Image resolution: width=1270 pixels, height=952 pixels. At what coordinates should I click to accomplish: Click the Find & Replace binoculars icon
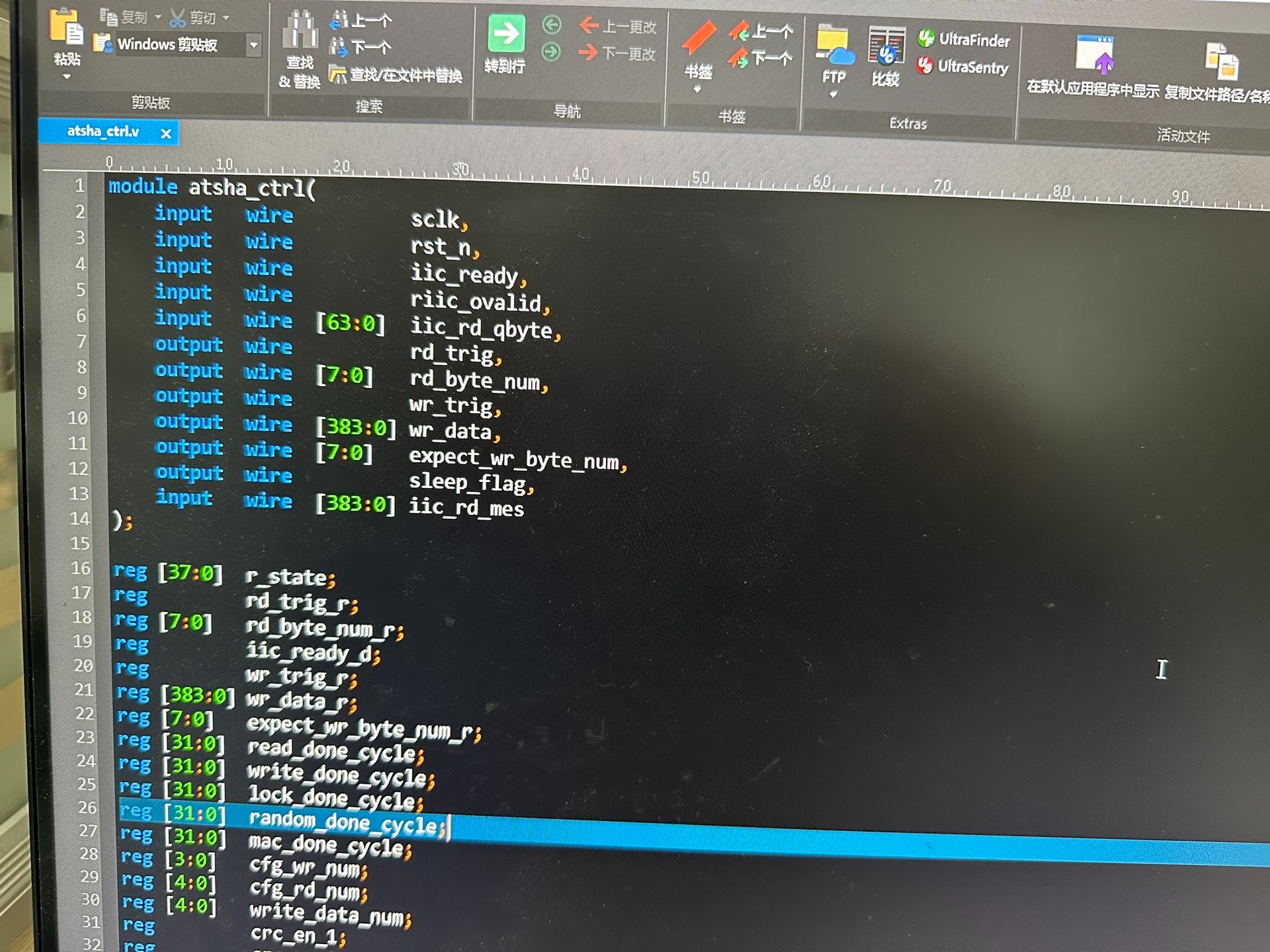point(300,30)
